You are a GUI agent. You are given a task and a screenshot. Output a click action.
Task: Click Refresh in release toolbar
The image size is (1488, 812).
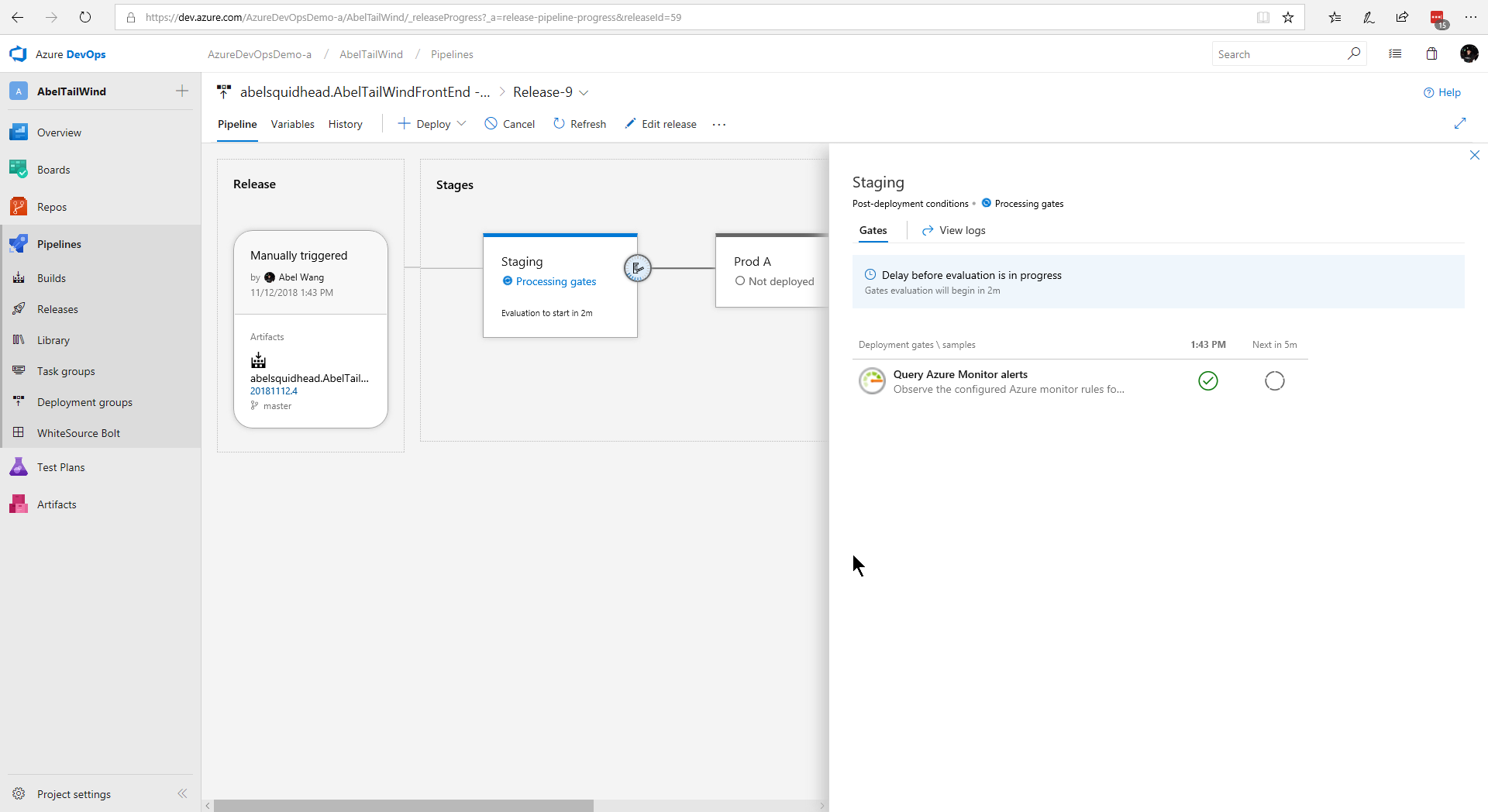(x=580, y=124)
